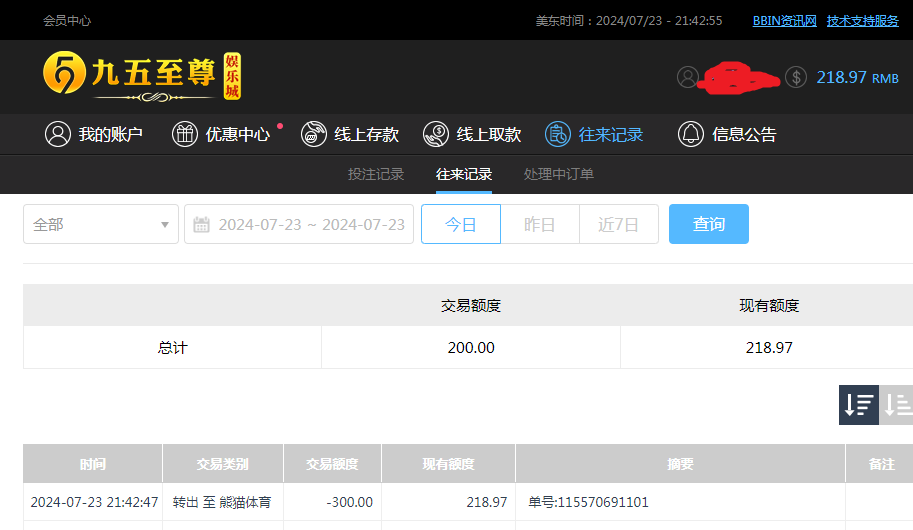Click the 查询 search button
The height and width of the screenshot is (530, 913).
pyautogui.click(x=708, y=224)
